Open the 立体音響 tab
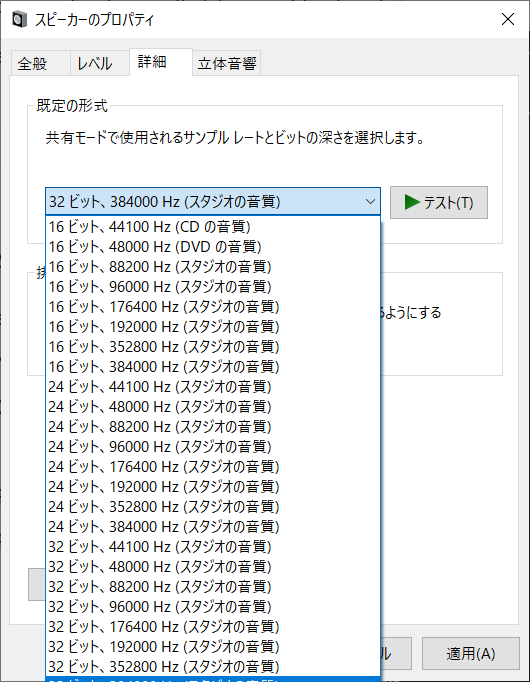530x682 pixels. (227, 64)
